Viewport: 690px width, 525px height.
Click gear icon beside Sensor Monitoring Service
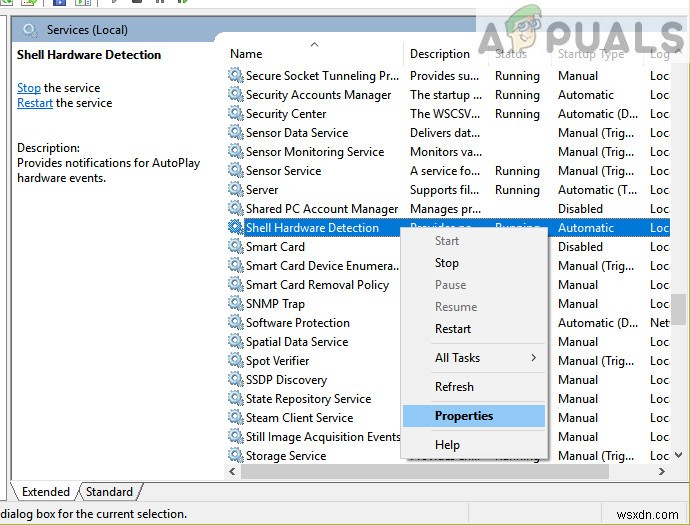(x=235, y=151)
